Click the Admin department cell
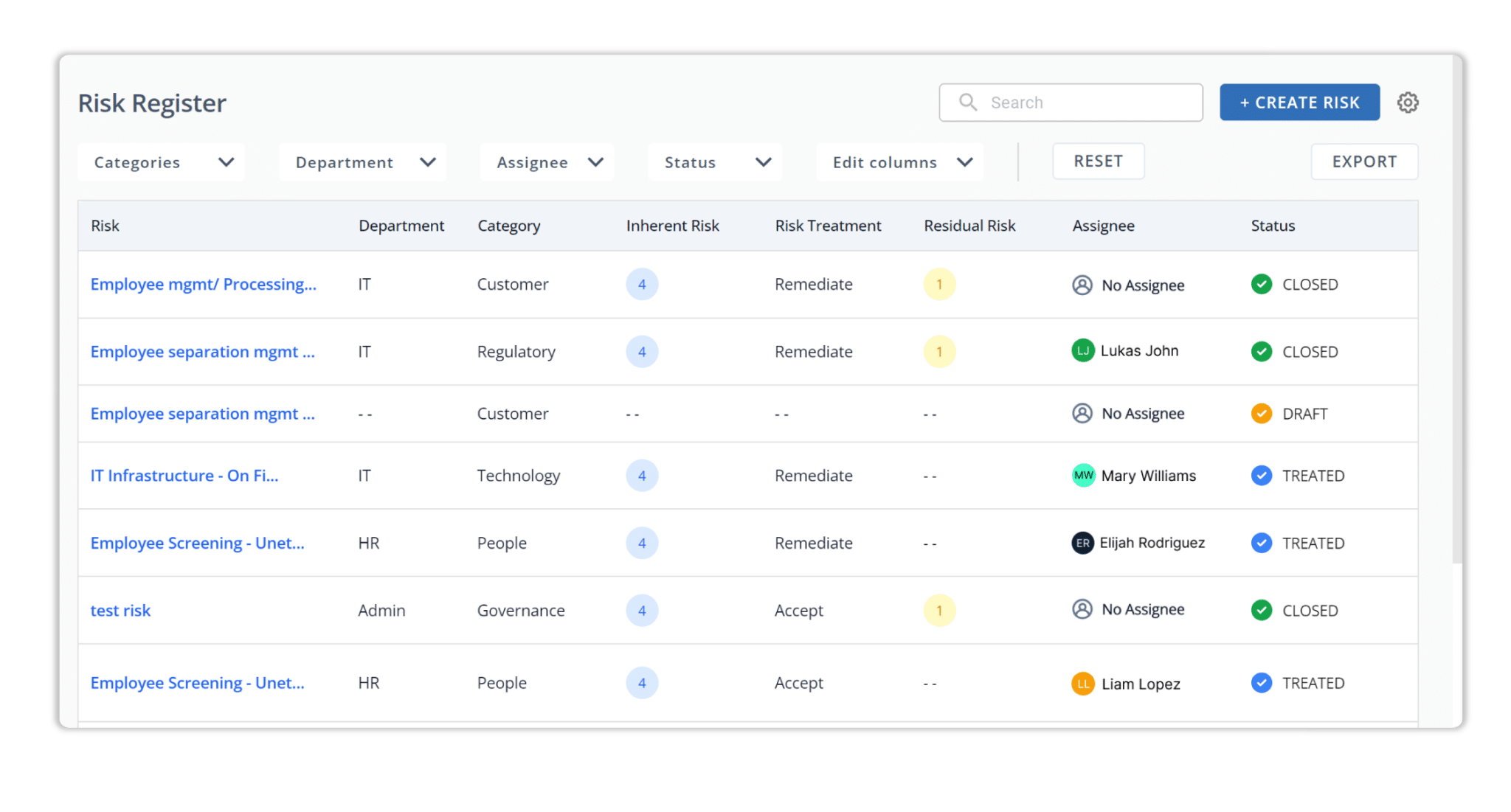This screenshot has width=1511, height=812. point(381,611)
